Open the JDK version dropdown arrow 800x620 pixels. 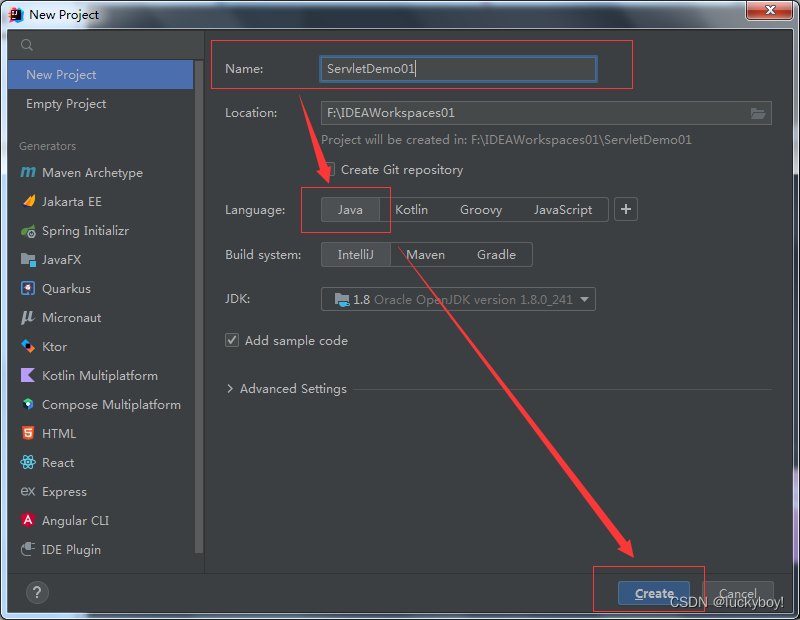585,300
